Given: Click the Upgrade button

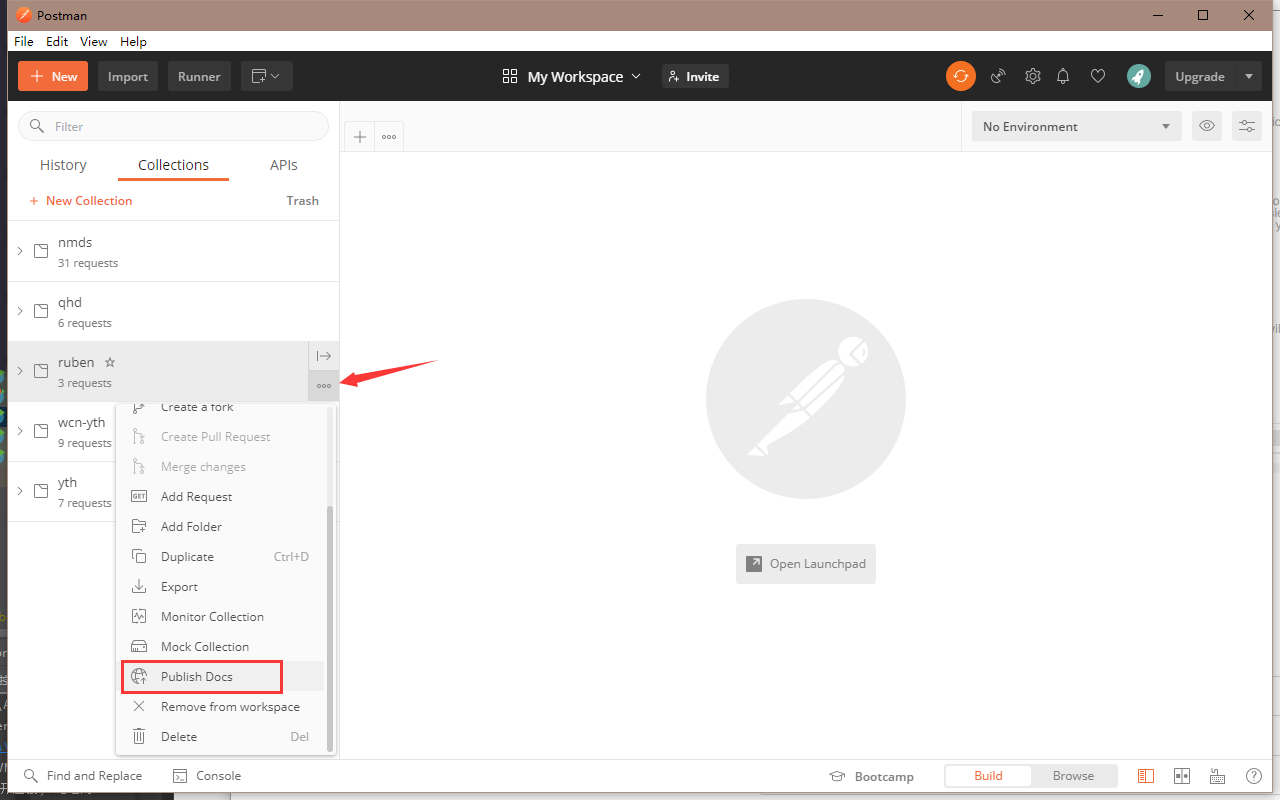Looking at the screenshot, I should pos(1200,76).
